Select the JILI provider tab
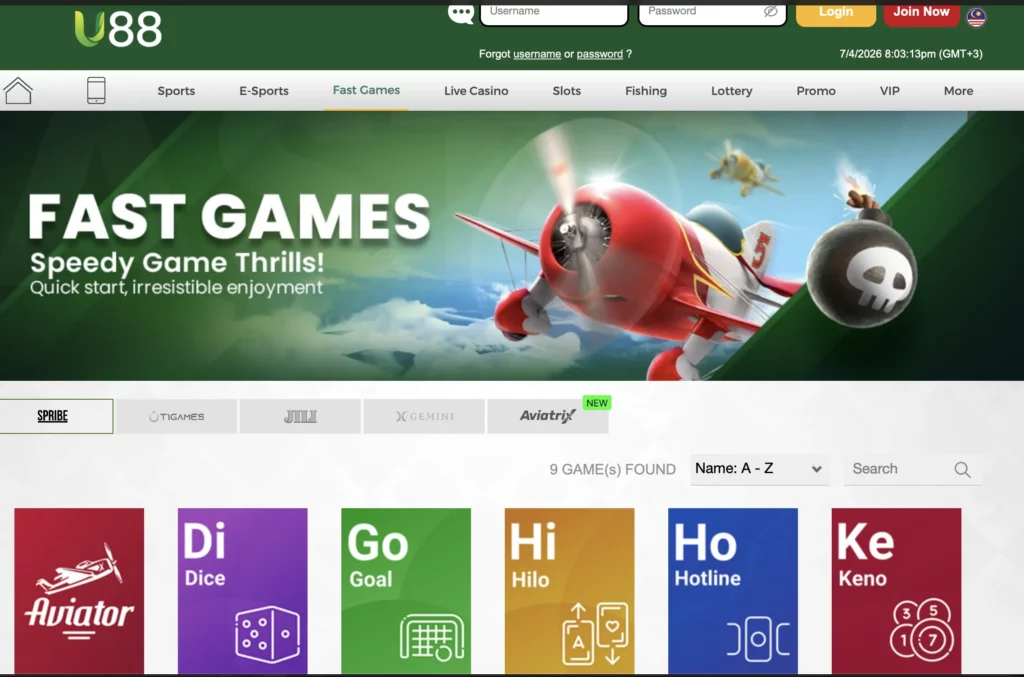 300,416
